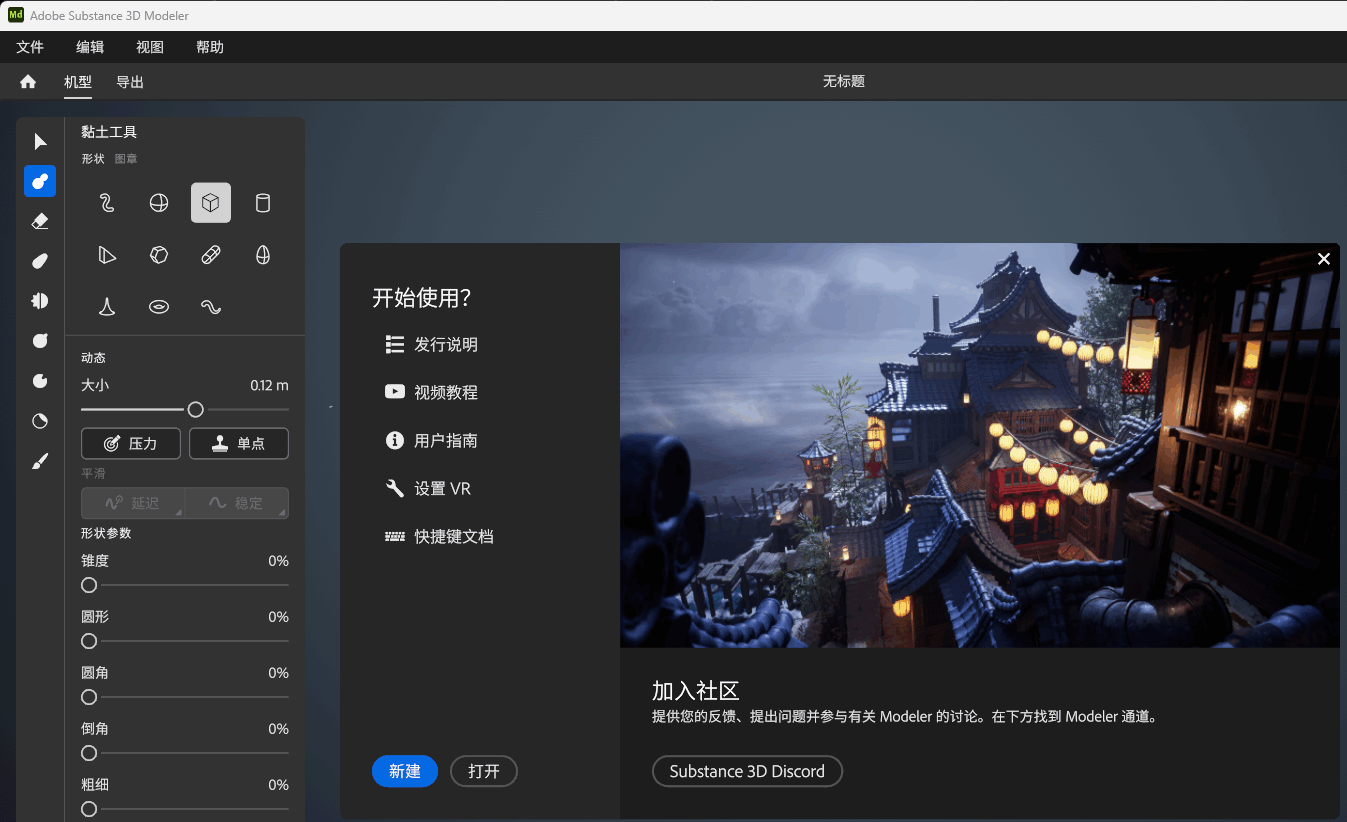This screenshot has height=822, width=1347.
Task: Open 用户指南 user guide
Action: 432,441
